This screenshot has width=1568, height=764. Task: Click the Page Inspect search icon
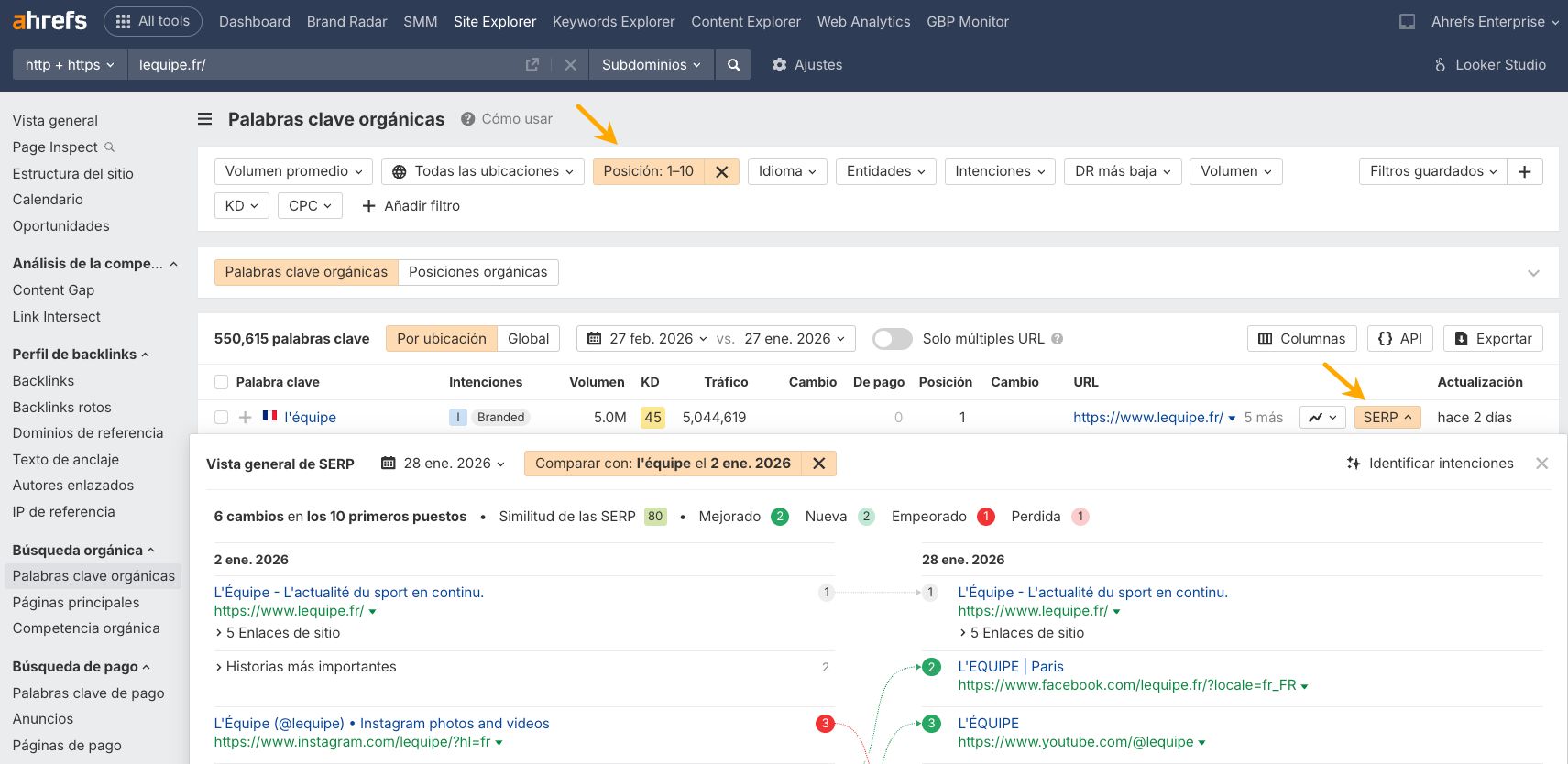tap(110, 147)
